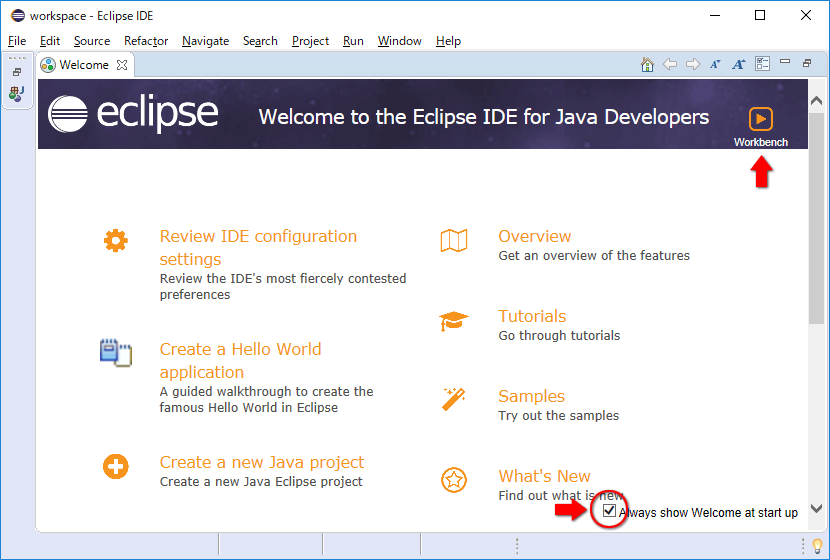Viewport: 830px width, 560px height.
Task: Click the notepad icon for Hello World
Action: (x=115, y=353)
